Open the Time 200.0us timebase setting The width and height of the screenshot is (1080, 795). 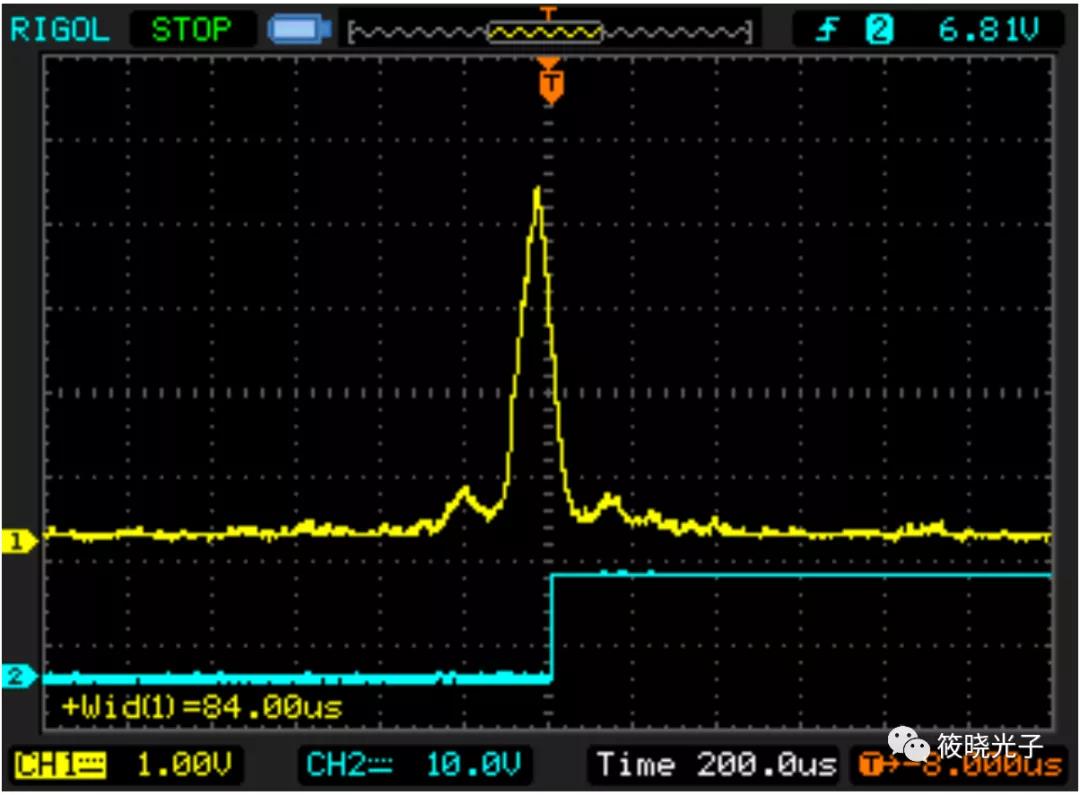pyautogui.click(x=715, y=766)
